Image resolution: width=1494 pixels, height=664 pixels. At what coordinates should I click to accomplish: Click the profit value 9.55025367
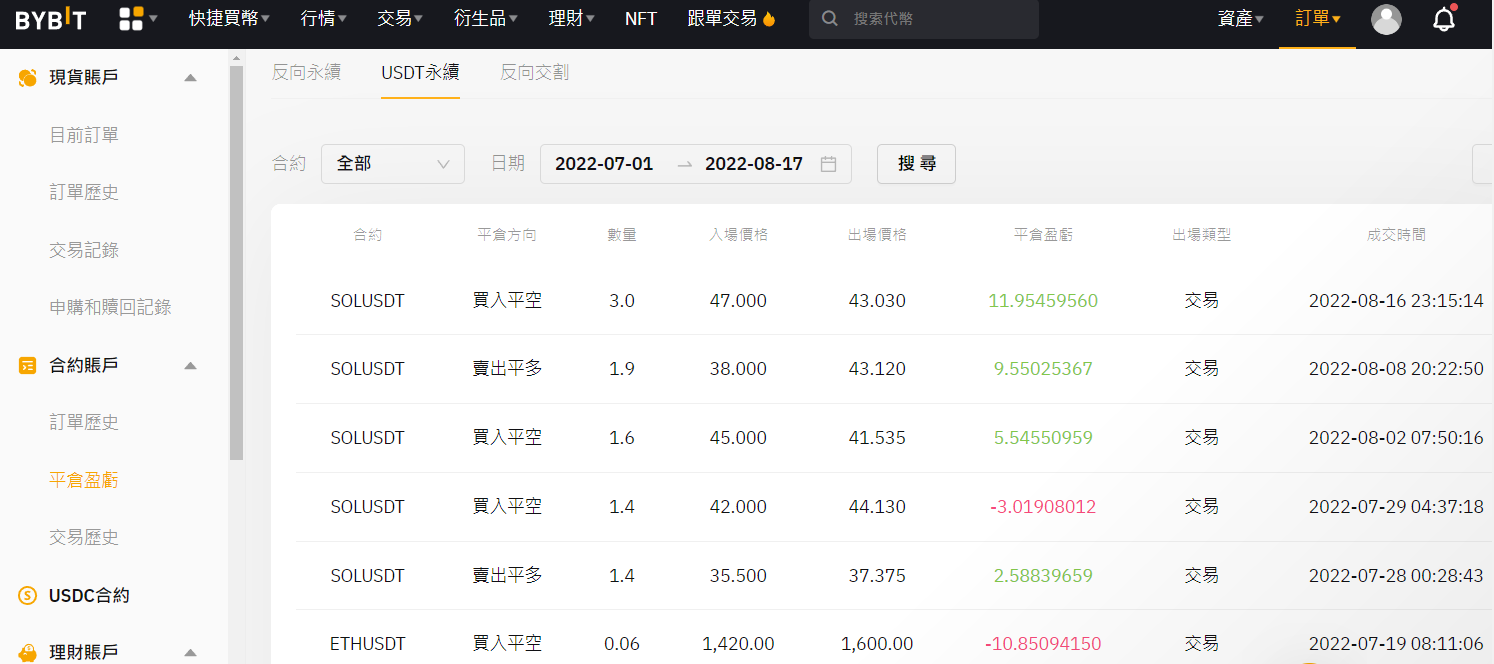pyautogui.click(x=1043, y=369)
